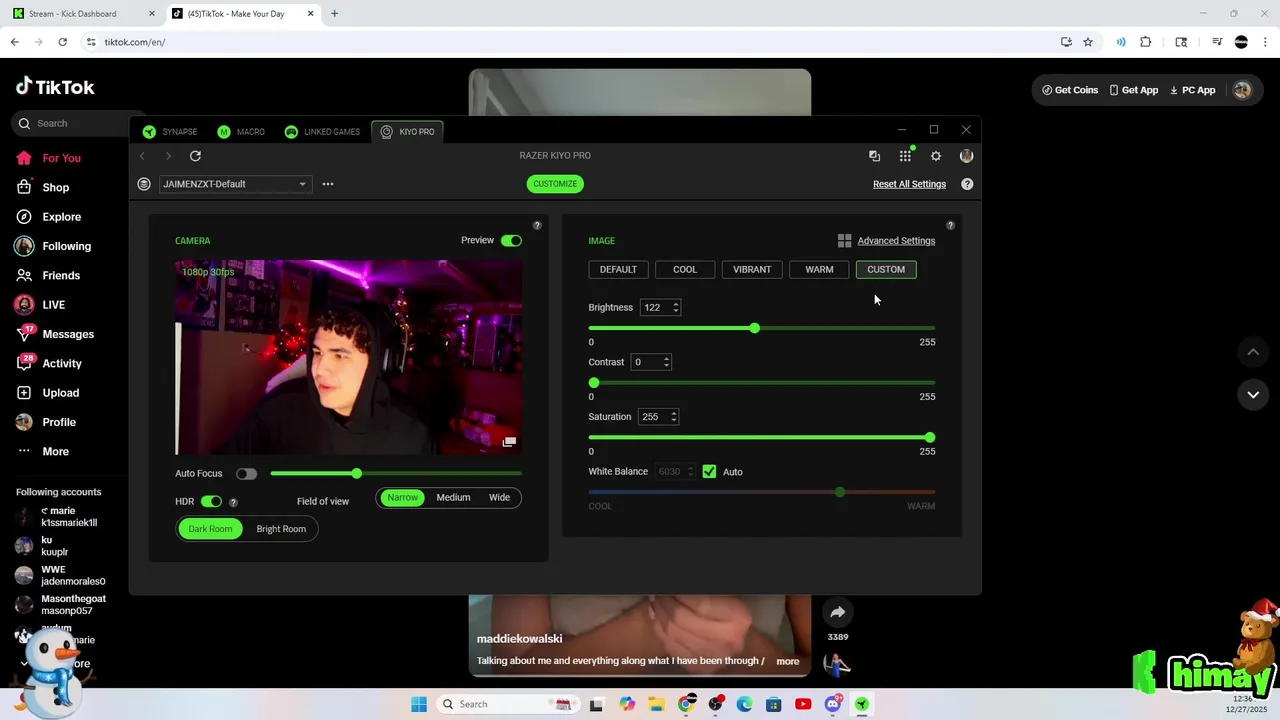The width and height of the screenshot is (1280, 720).
Task: Open the Image panel help icon
Action: tap(950, 226)
